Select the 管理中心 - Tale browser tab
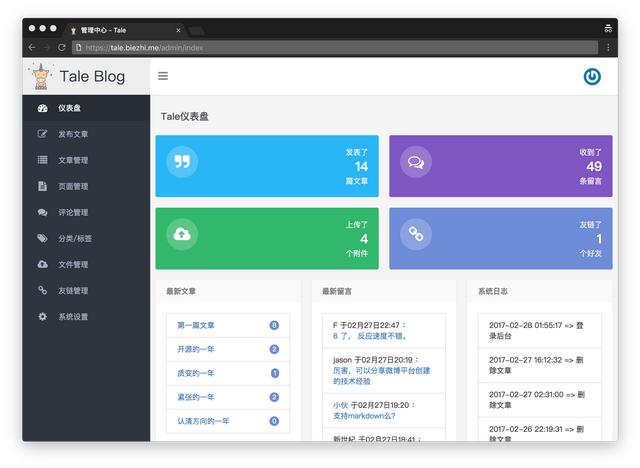 point(124,30)
